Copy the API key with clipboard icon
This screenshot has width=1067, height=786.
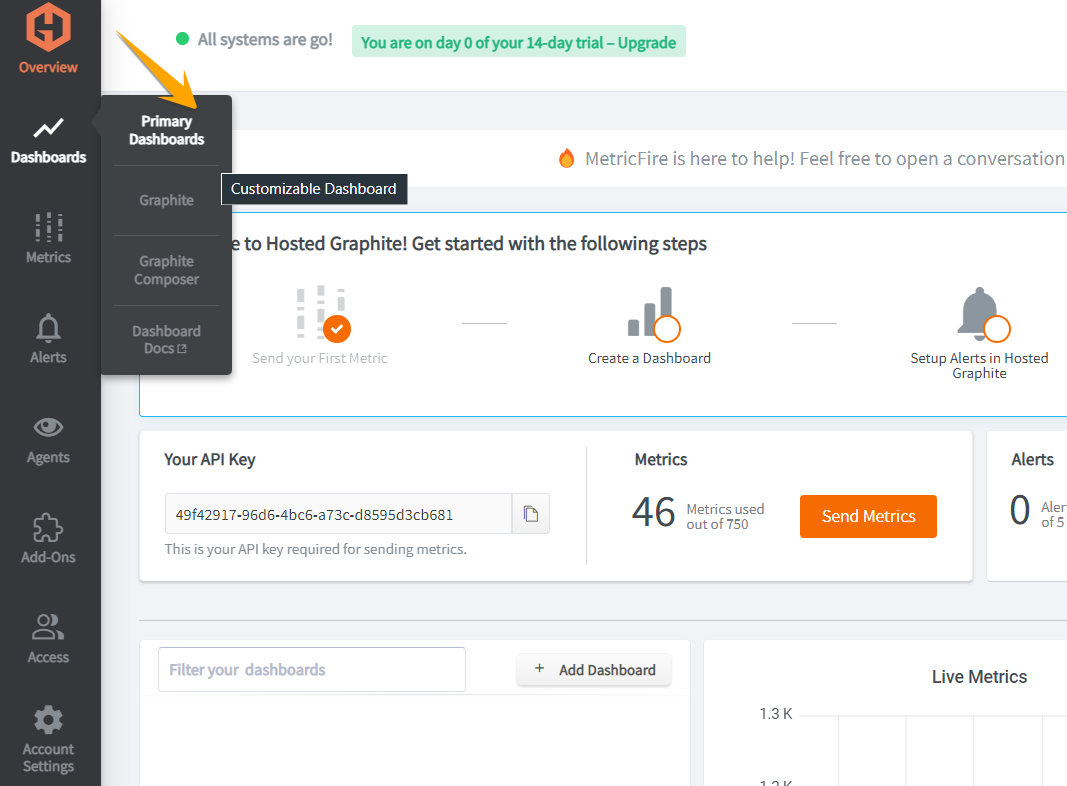pyautogui.click(x=531, y=514)
